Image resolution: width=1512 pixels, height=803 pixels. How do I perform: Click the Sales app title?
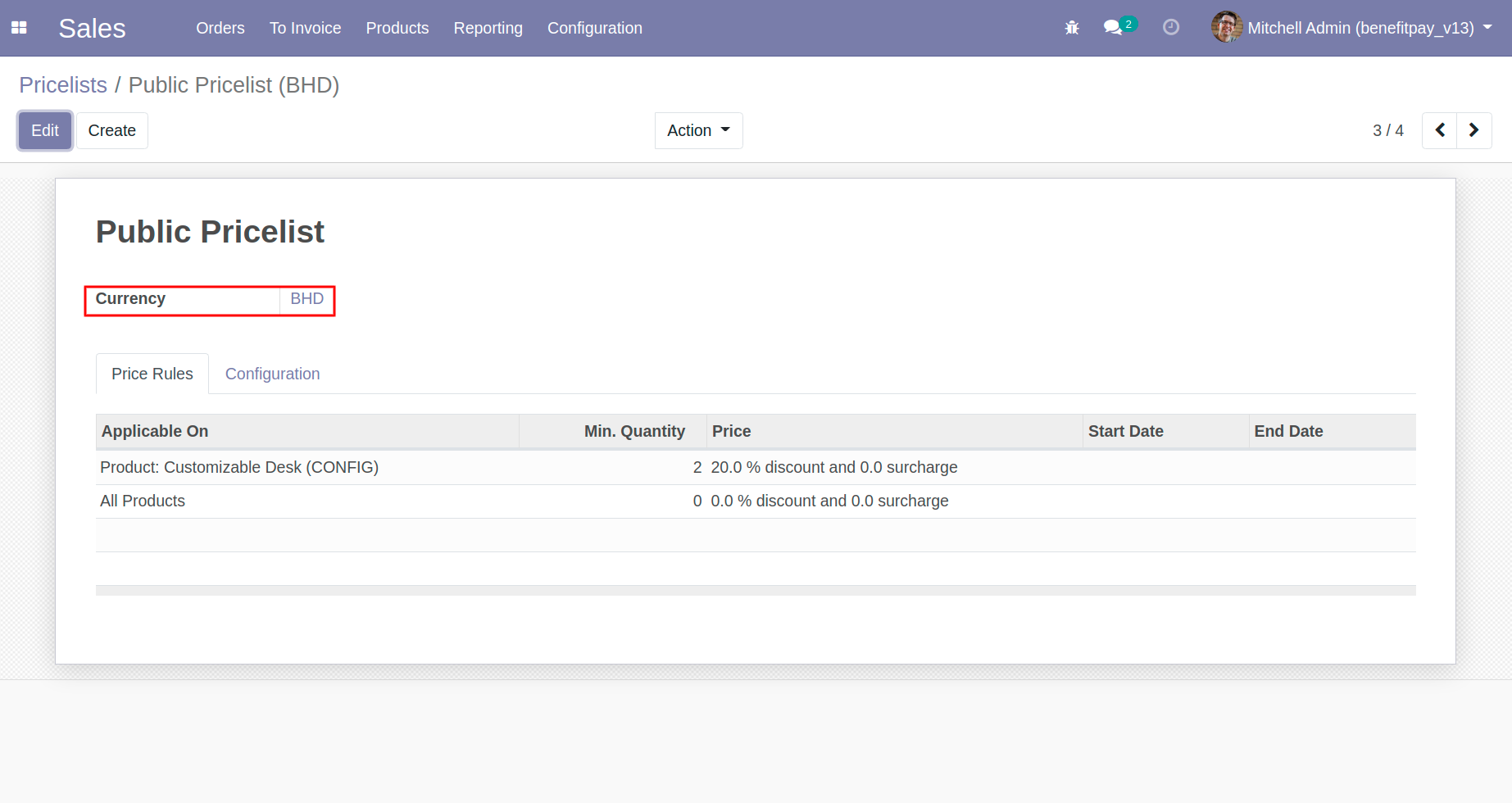point(93,28)
